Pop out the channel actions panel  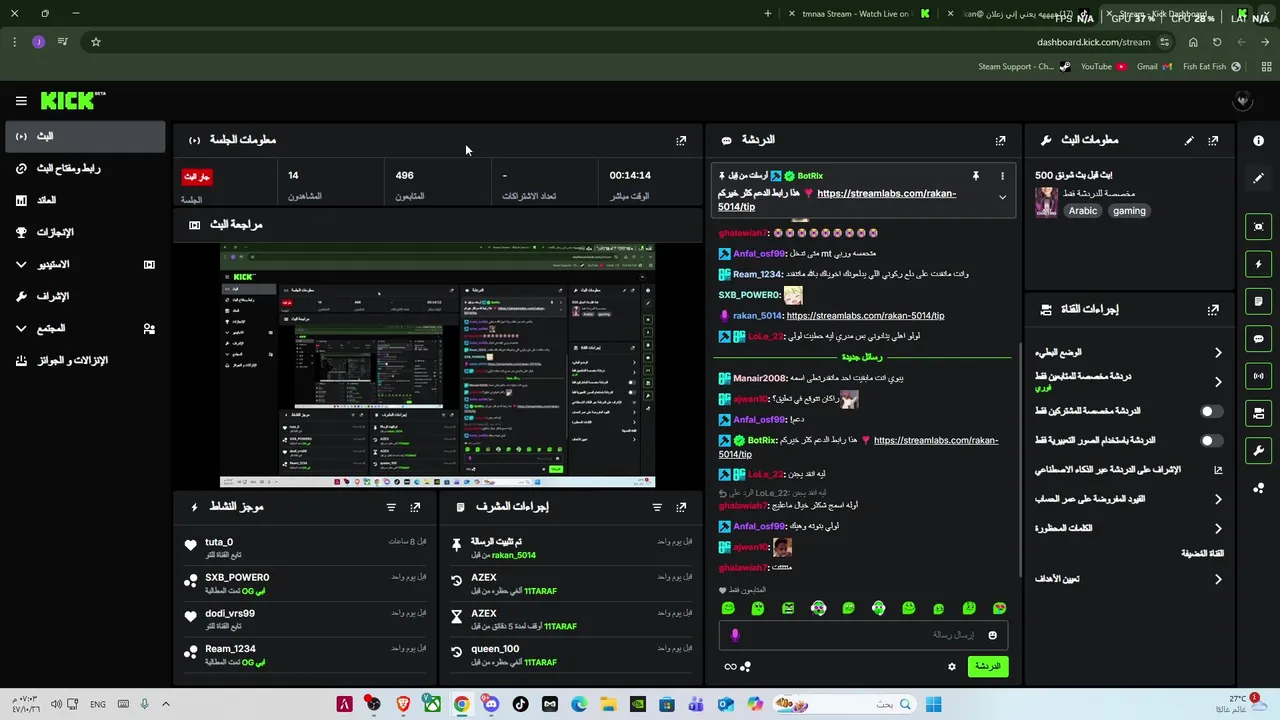coord(1213,310)
